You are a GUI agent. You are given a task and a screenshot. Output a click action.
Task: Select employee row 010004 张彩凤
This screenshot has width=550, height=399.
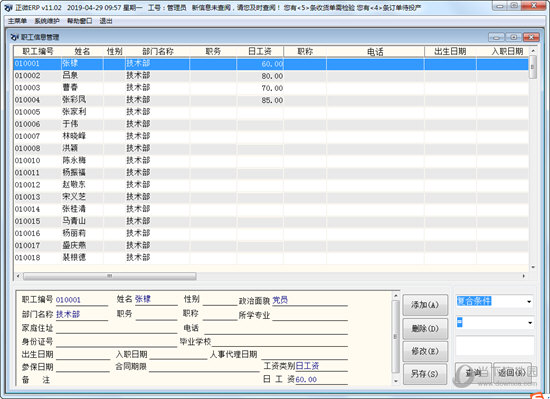coord(271,100)
